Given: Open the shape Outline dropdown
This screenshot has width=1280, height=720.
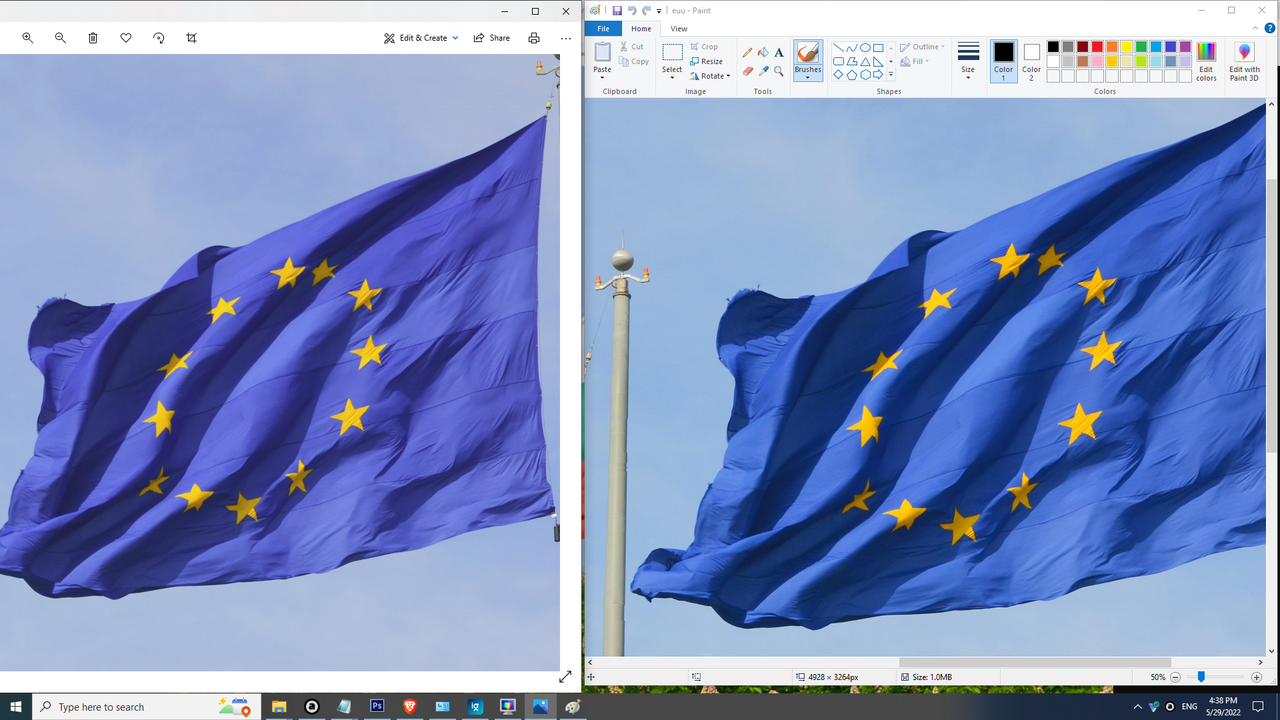Looking at the screenshot, I should 922,47.
